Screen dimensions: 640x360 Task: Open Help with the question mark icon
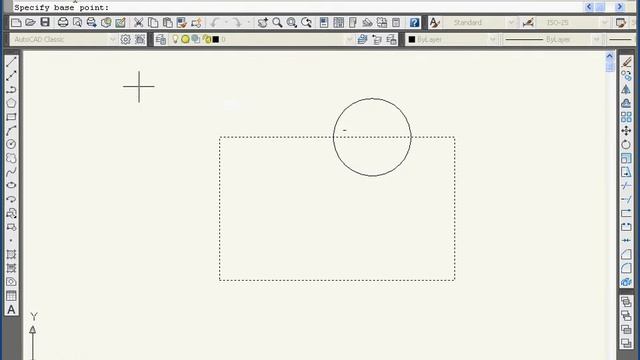pyautogui.click(x=414, y=22)
